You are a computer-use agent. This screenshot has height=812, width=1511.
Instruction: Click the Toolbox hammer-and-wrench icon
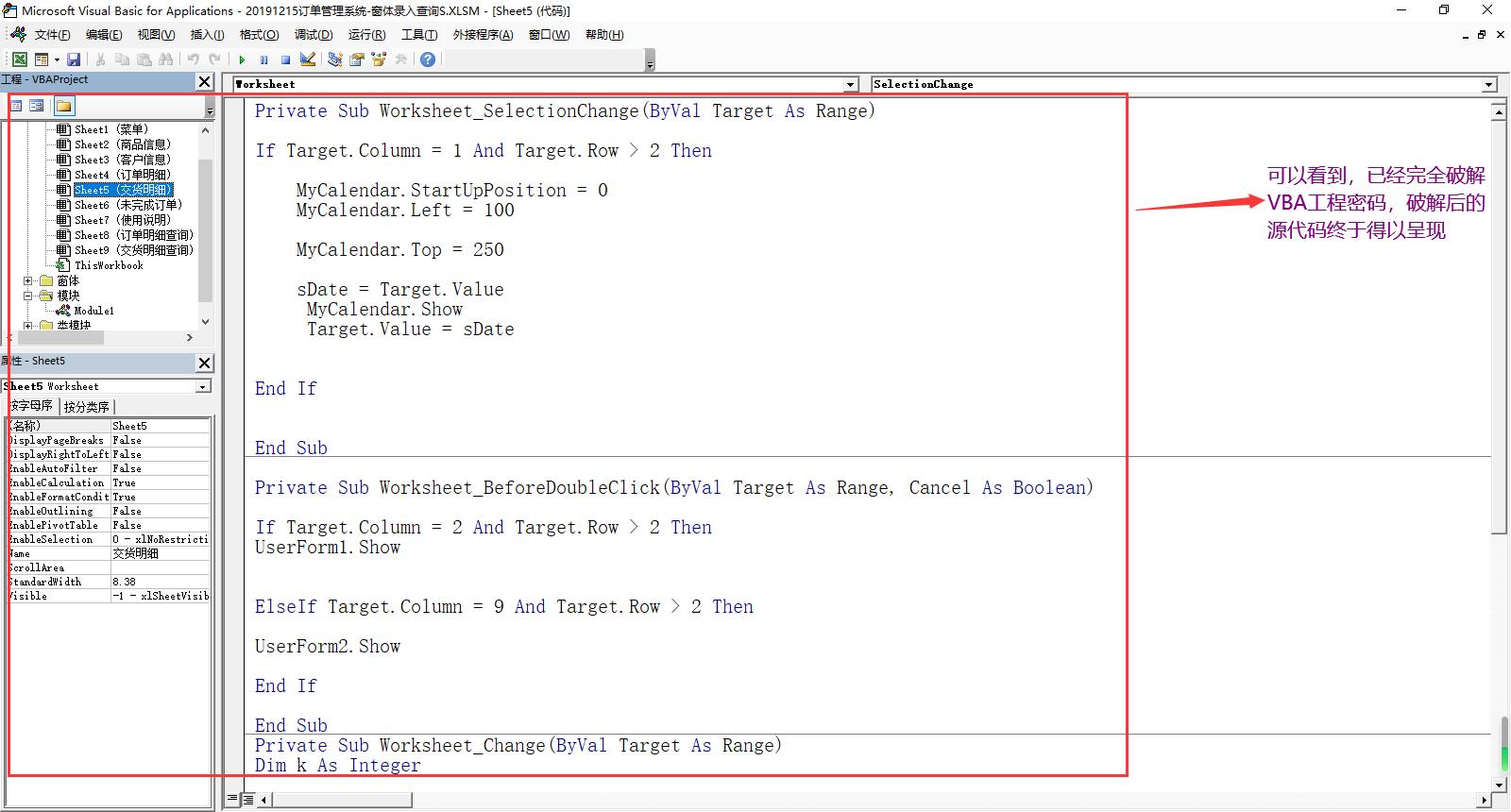(401, 59)
